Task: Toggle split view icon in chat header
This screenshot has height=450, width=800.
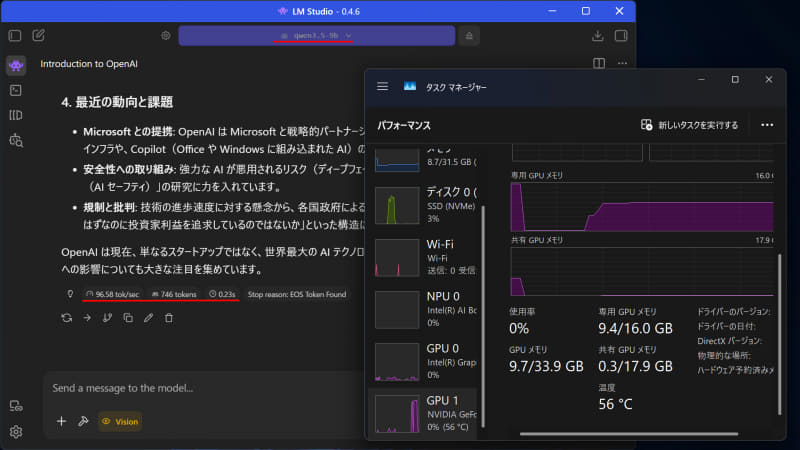Action: (599, 63)
